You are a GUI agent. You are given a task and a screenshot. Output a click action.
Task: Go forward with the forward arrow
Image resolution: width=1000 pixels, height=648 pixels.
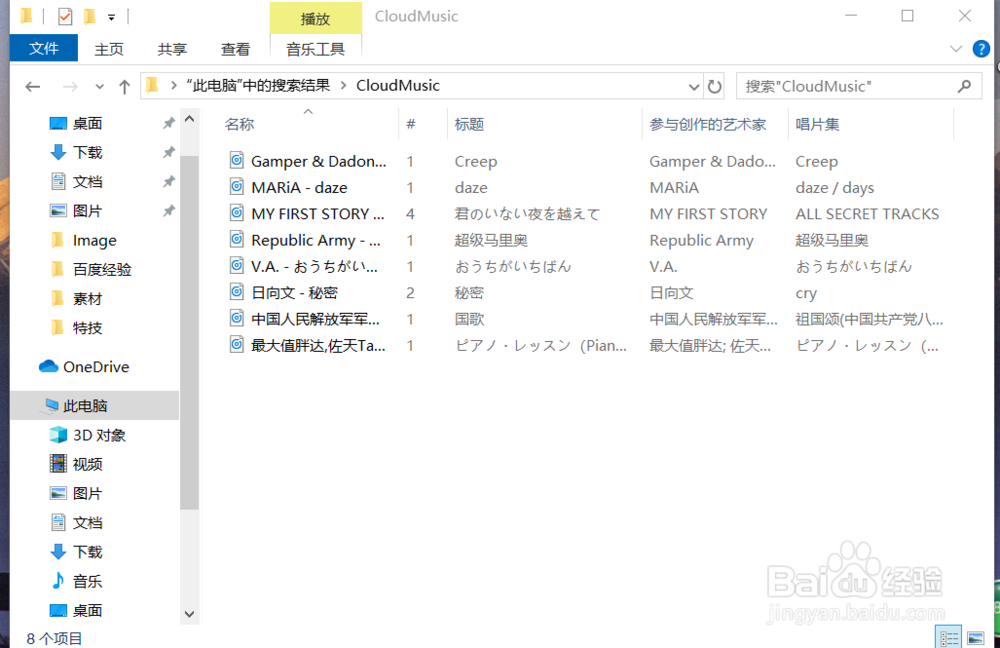click(x=70, y=86)
